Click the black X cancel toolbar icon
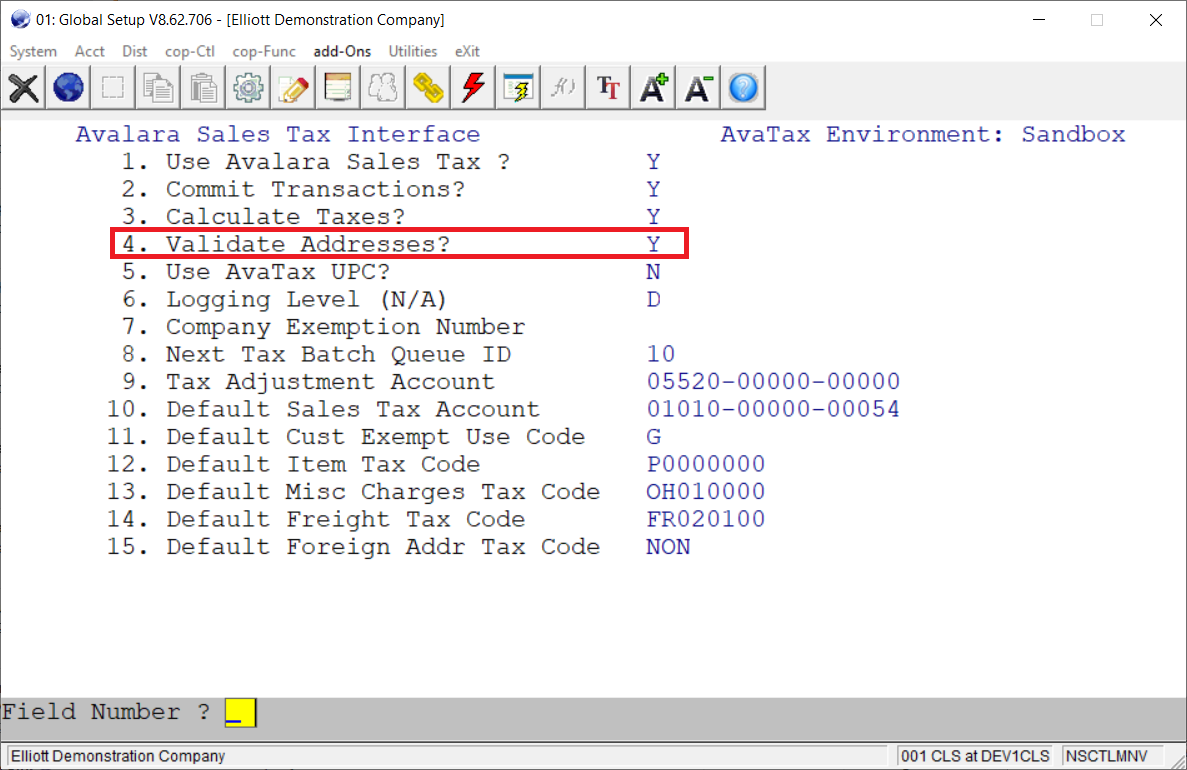Screen dimensions: 1187x770 23,88
